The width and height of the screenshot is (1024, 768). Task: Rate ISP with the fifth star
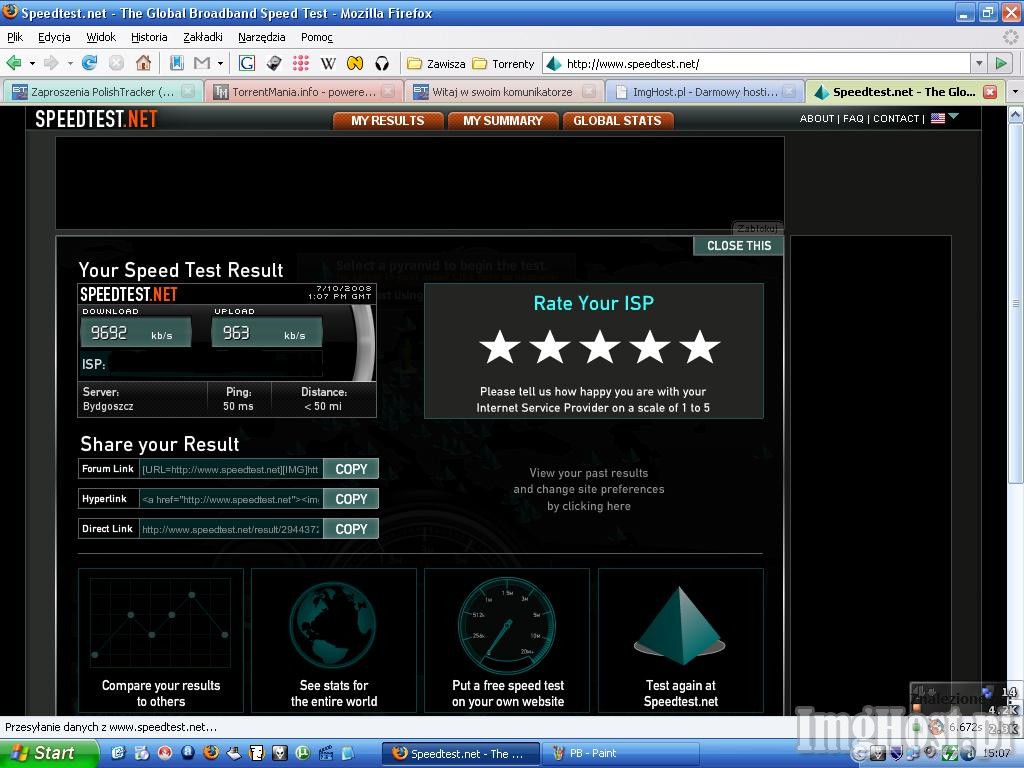pyautogui.click(x=700, y=346)
